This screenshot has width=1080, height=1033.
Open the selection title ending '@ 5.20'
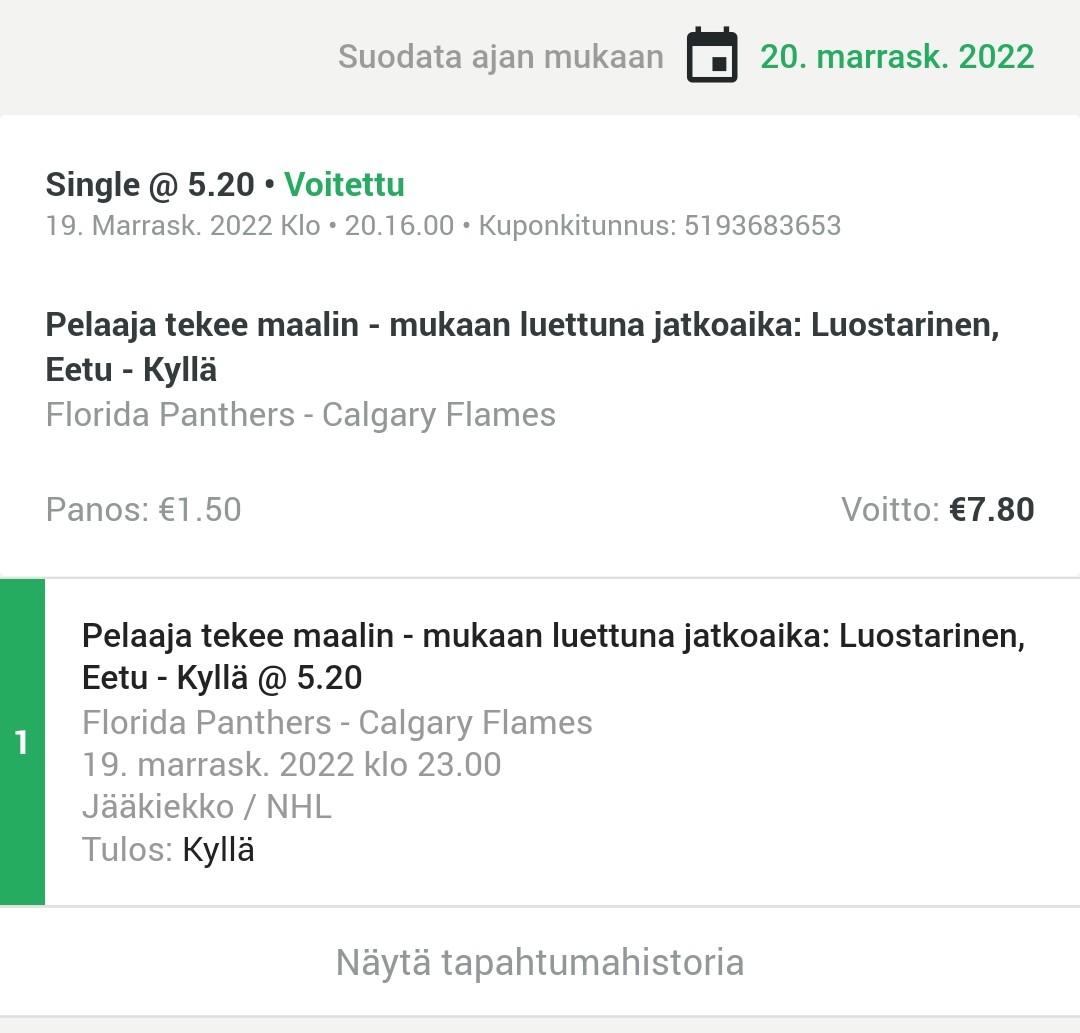(553, 657)
